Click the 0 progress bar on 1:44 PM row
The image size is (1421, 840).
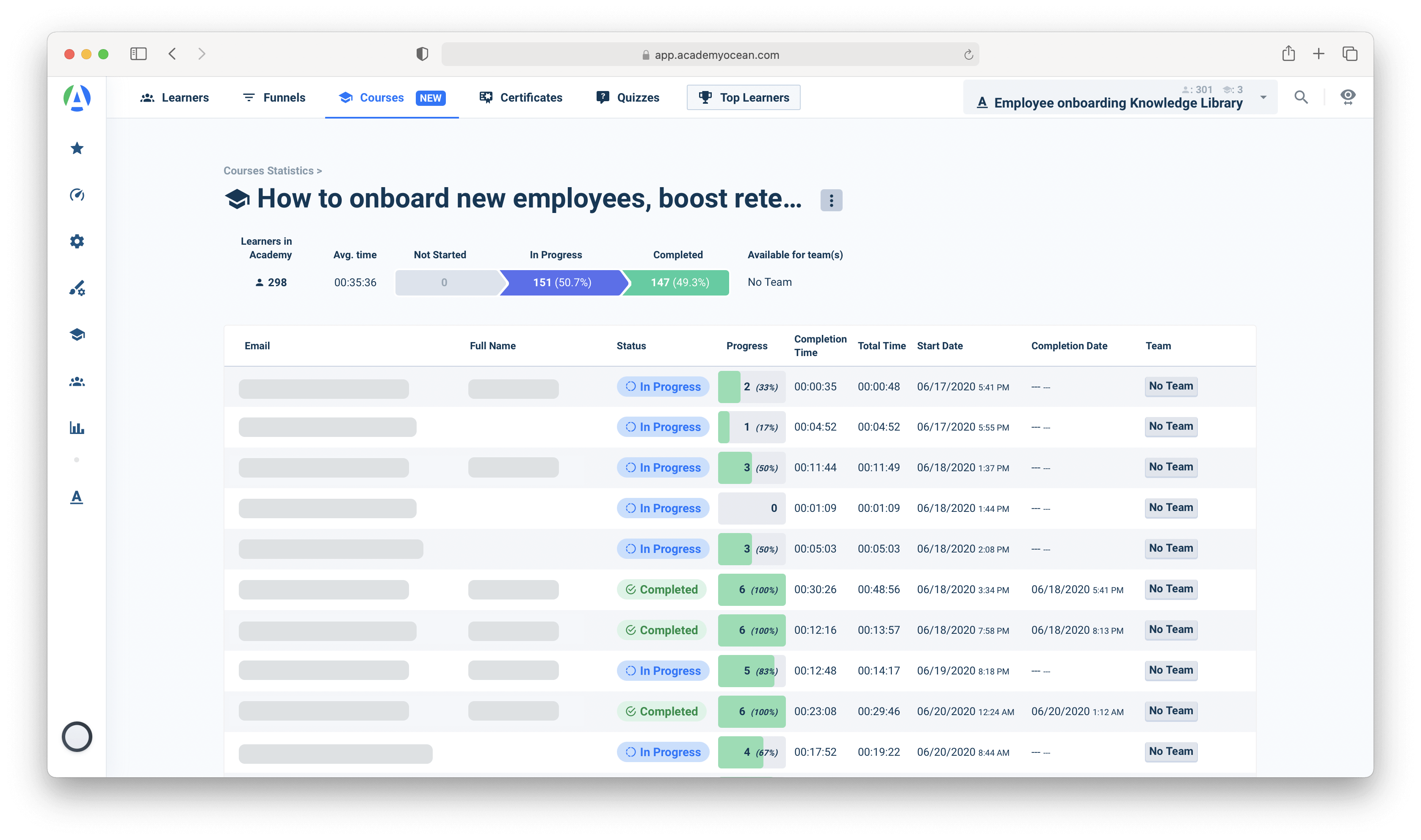point(752,508)
